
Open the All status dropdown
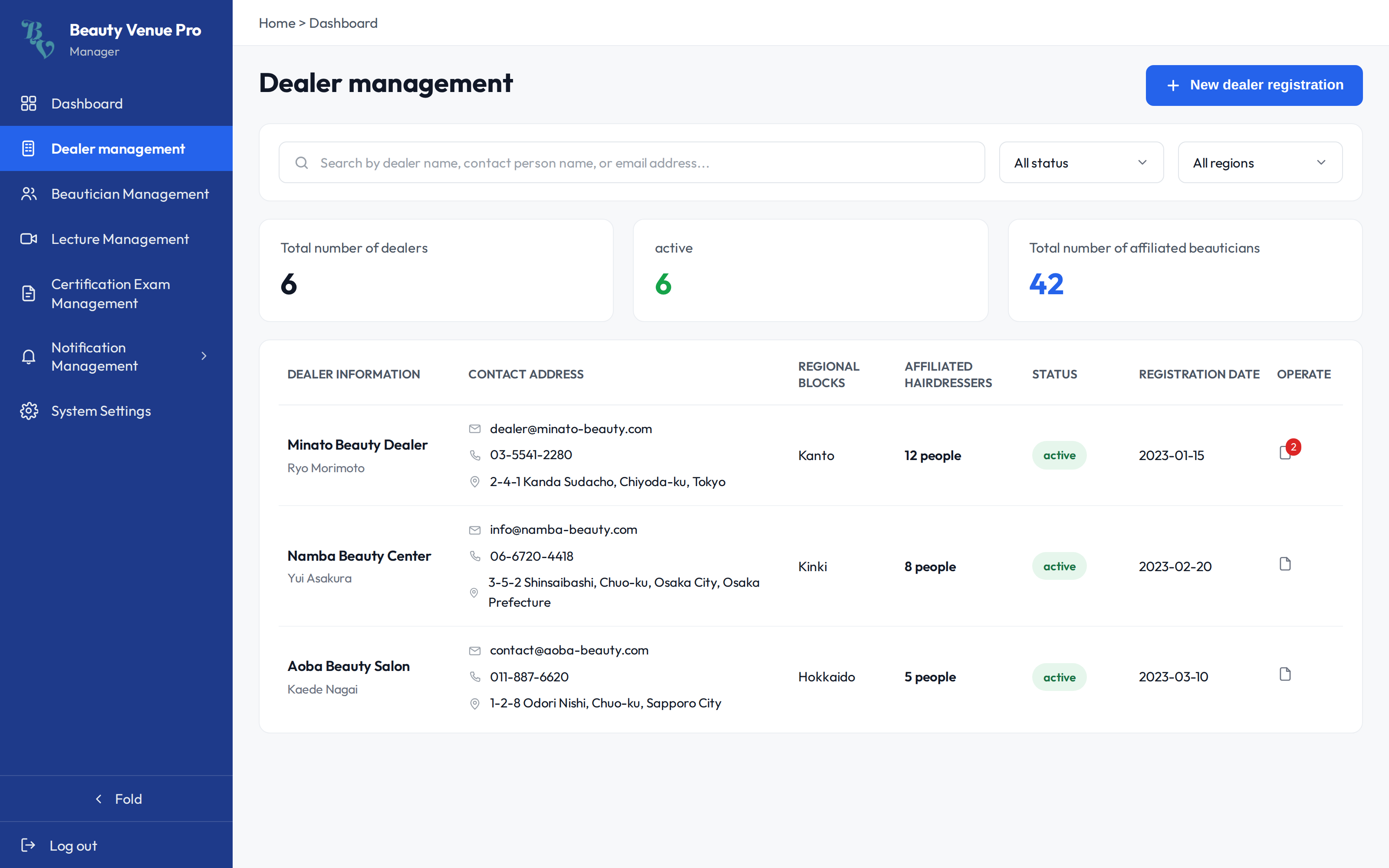tap(1081, 162)
